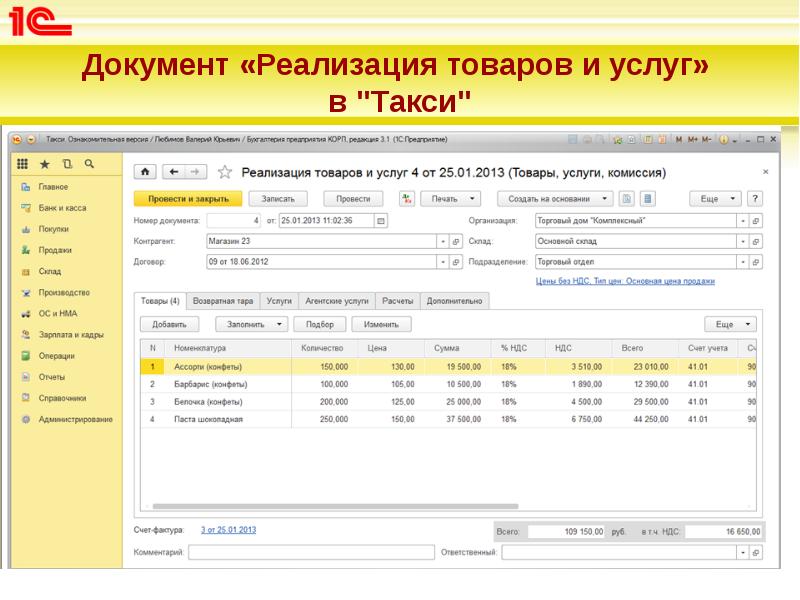Viewport: 800px width, 600px height.
Task: Add document to favorites with star
Action: [224, 172]
